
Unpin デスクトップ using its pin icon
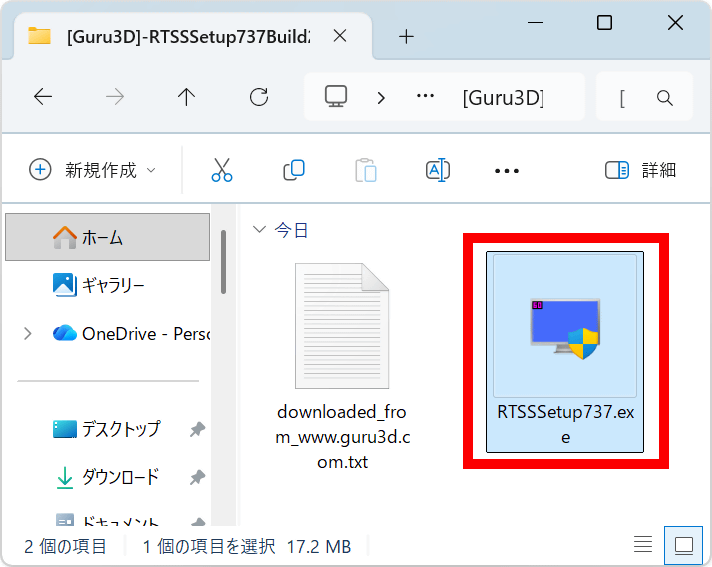pos(198,429)
